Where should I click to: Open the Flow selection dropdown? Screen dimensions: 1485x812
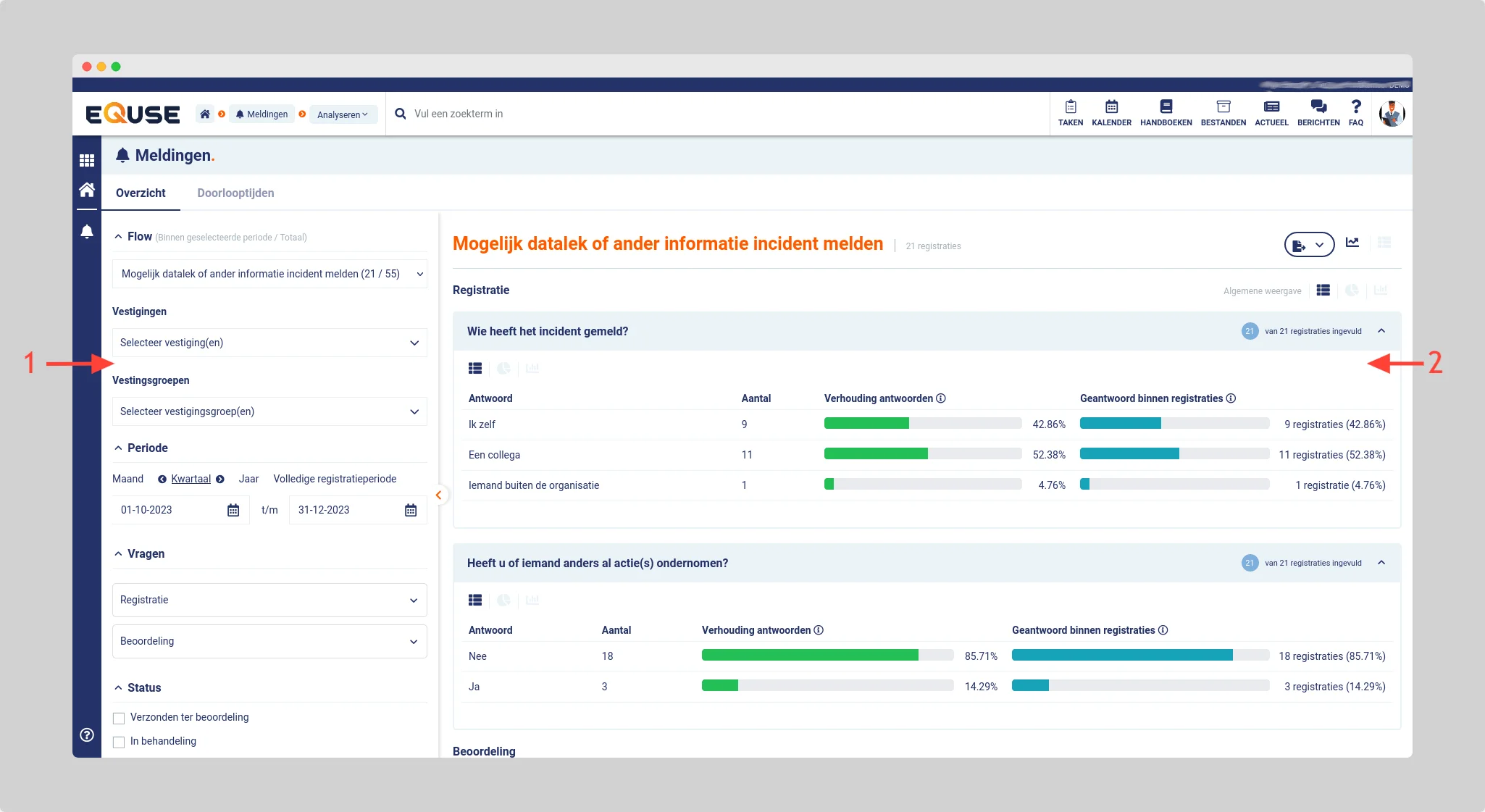[269, 274]
